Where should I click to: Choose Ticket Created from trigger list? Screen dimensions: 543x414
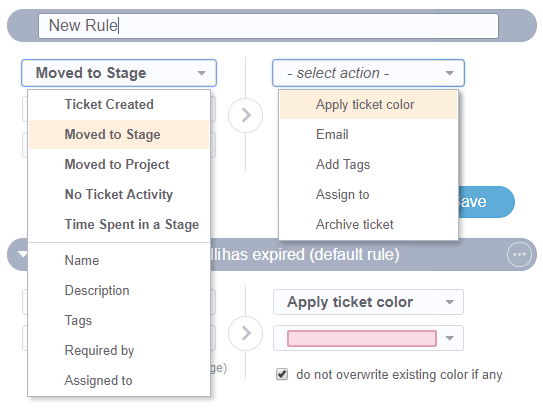click(x=119, y=105)
